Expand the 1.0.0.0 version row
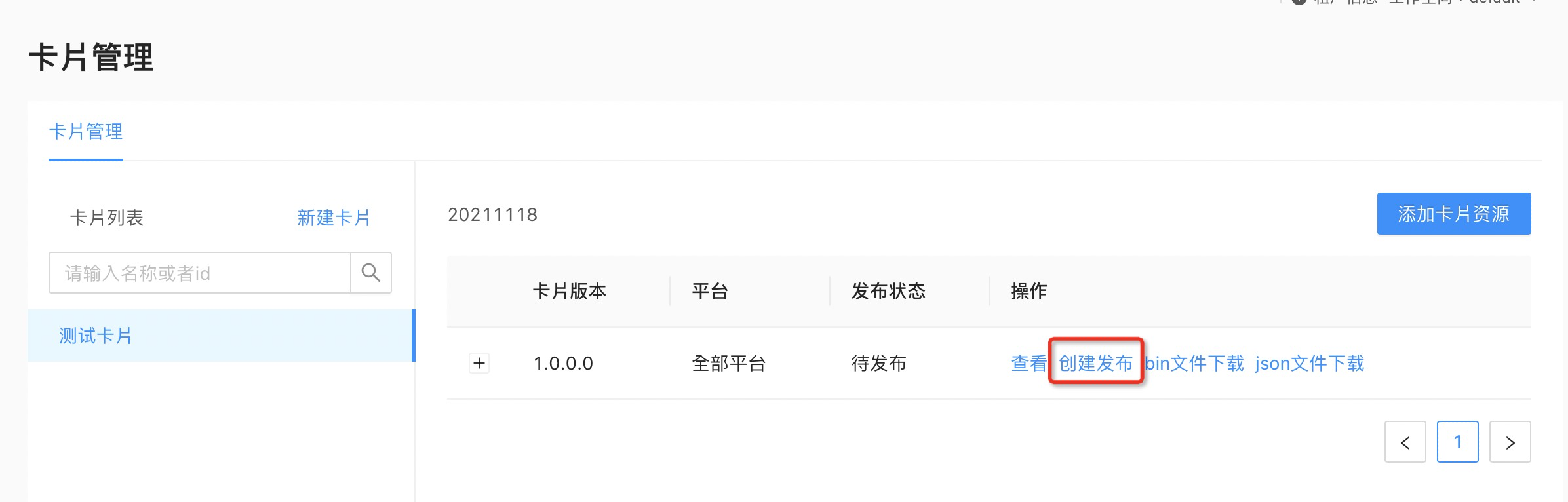 479,363
